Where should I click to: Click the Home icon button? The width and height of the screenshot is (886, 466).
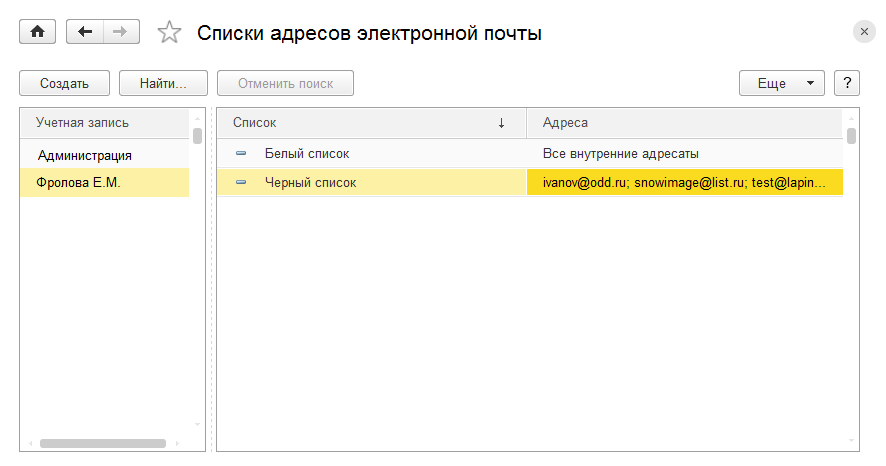[38, 32]
